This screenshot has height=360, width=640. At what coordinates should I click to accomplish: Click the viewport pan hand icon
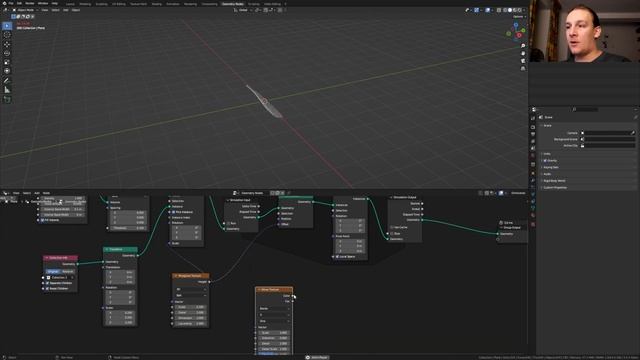point(523,53)
